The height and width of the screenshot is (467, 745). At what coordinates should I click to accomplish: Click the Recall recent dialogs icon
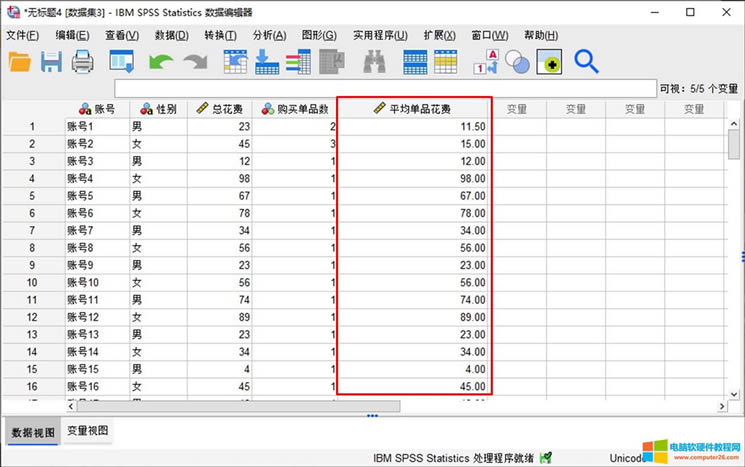click(122, 62)
